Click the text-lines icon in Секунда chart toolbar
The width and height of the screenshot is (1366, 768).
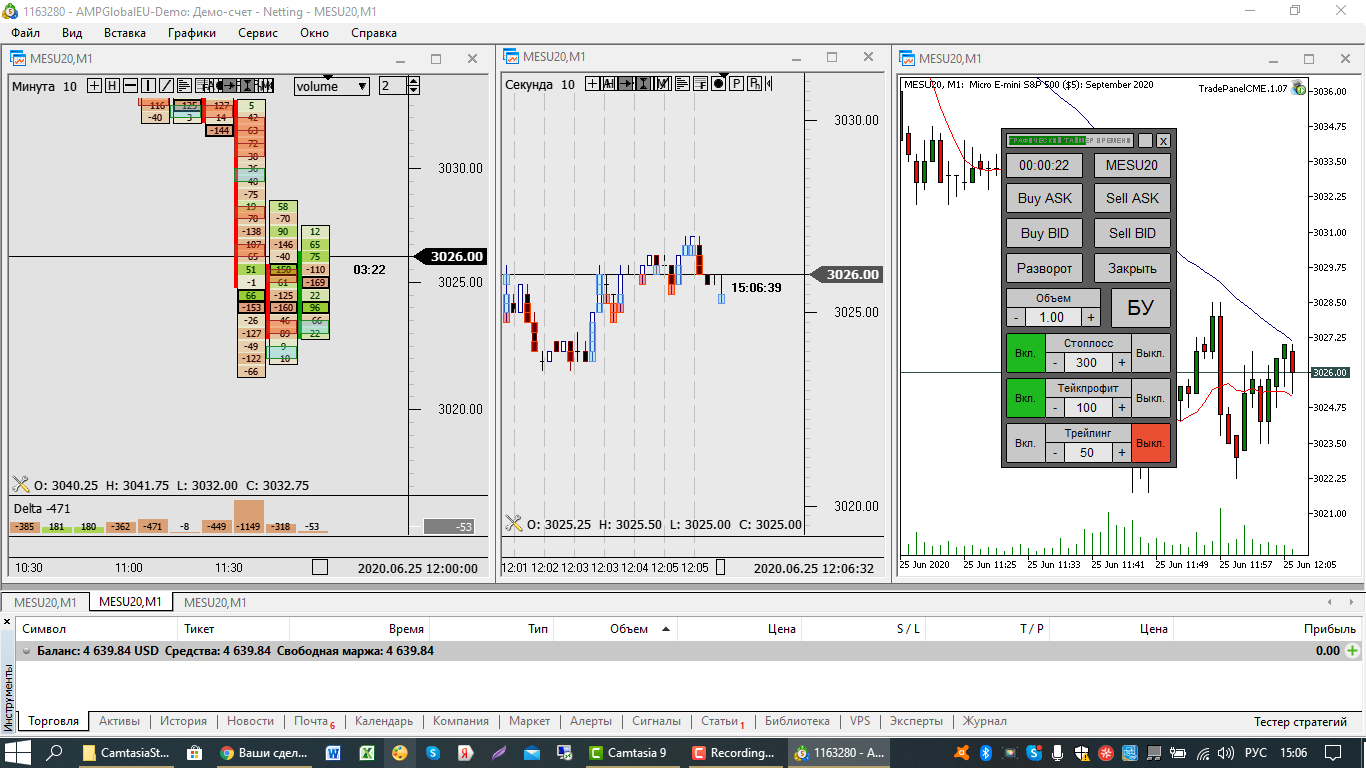(682, 84)
